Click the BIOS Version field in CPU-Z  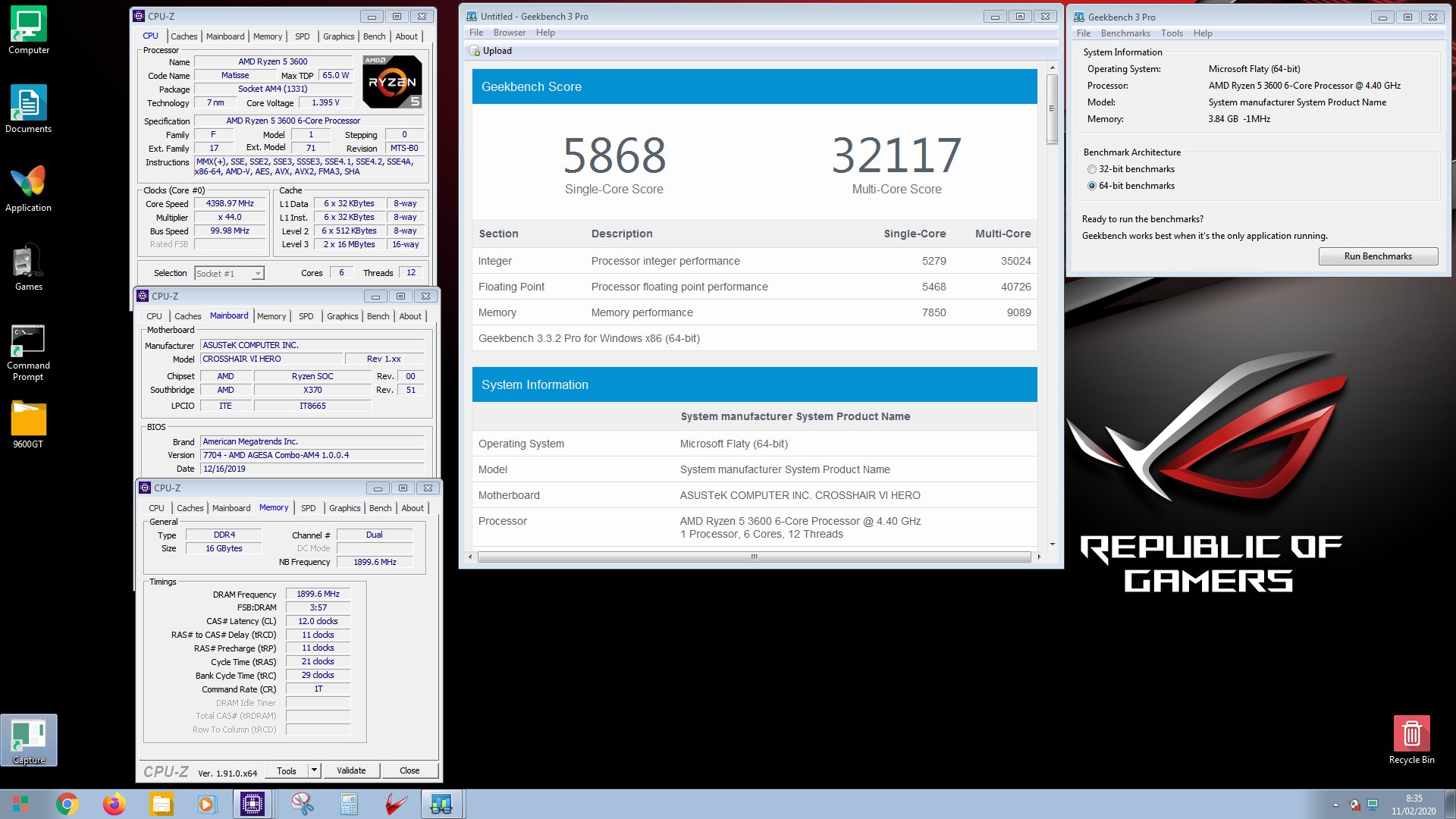click(x=312, y=456)
